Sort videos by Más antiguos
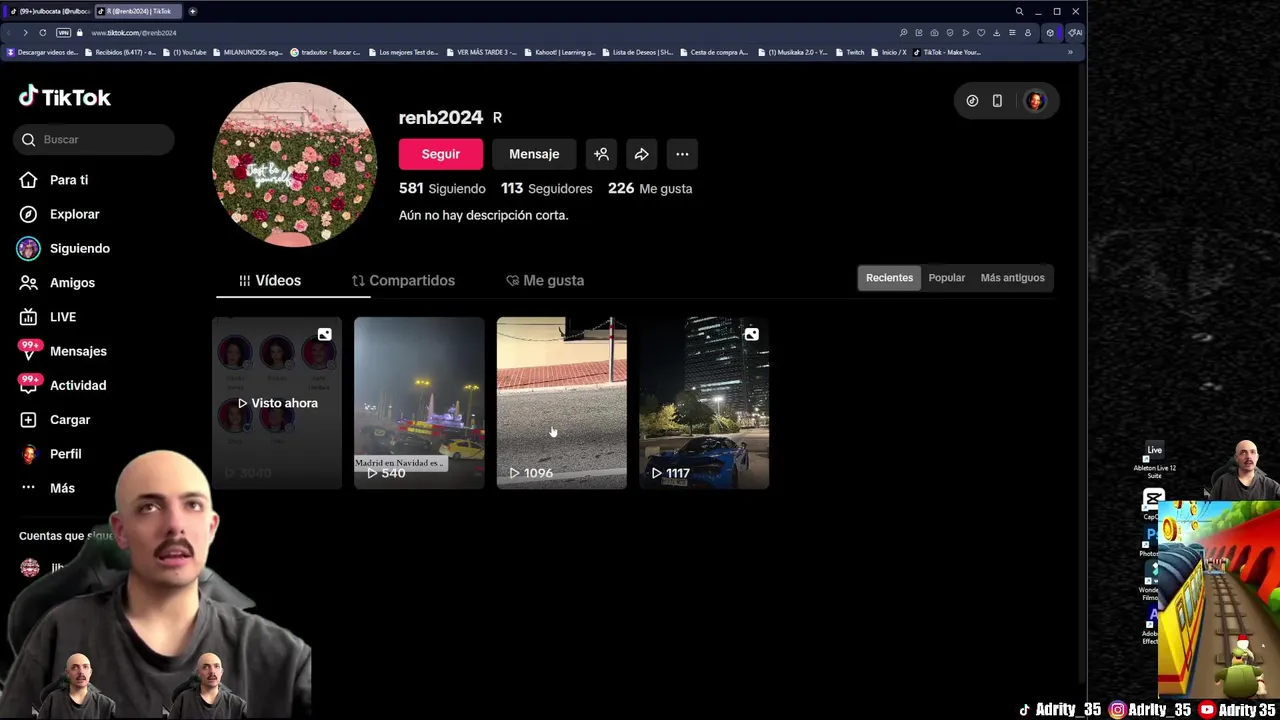 point(1012,278)
